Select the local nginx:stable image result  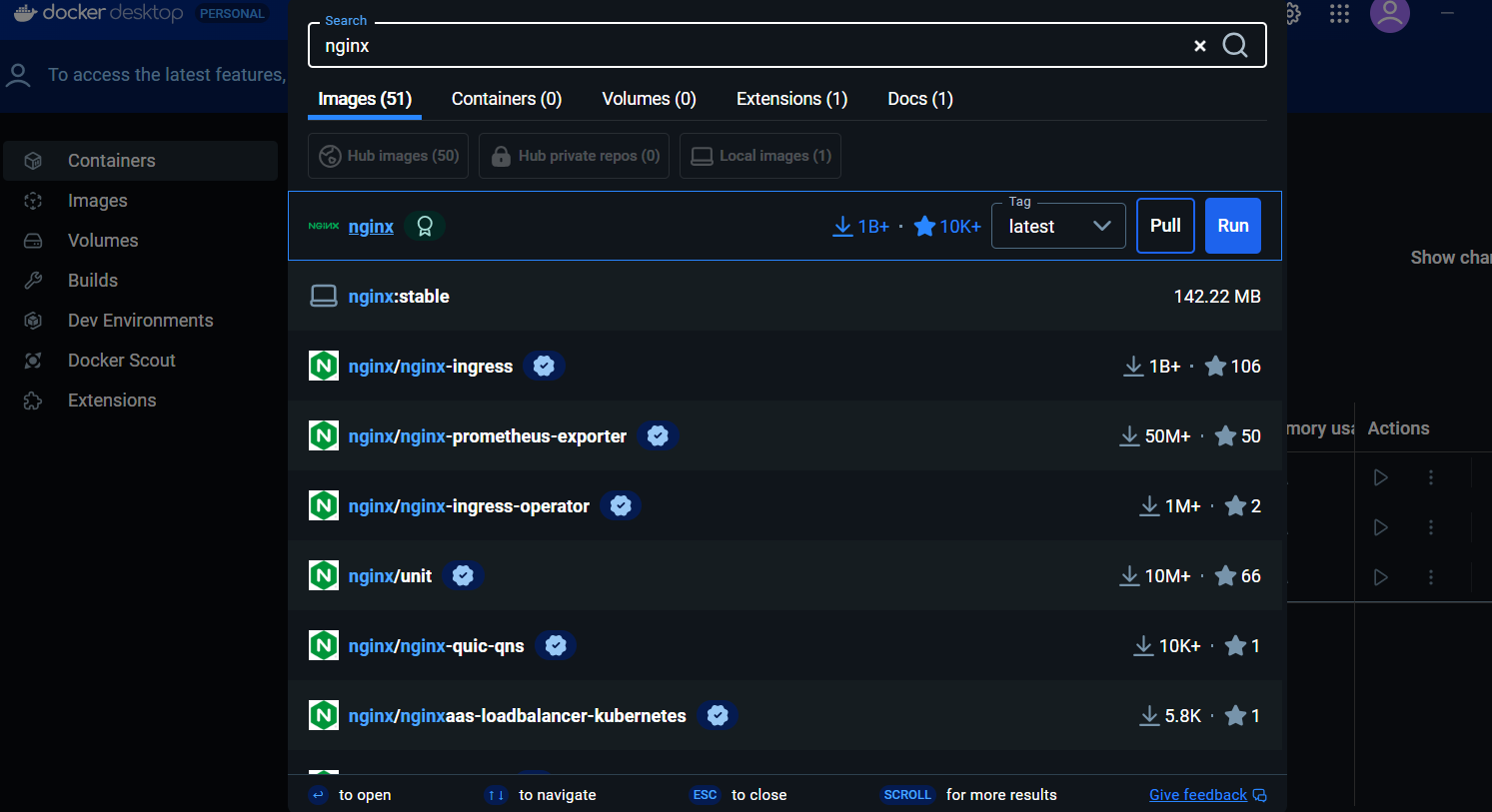tap(399, 297)
